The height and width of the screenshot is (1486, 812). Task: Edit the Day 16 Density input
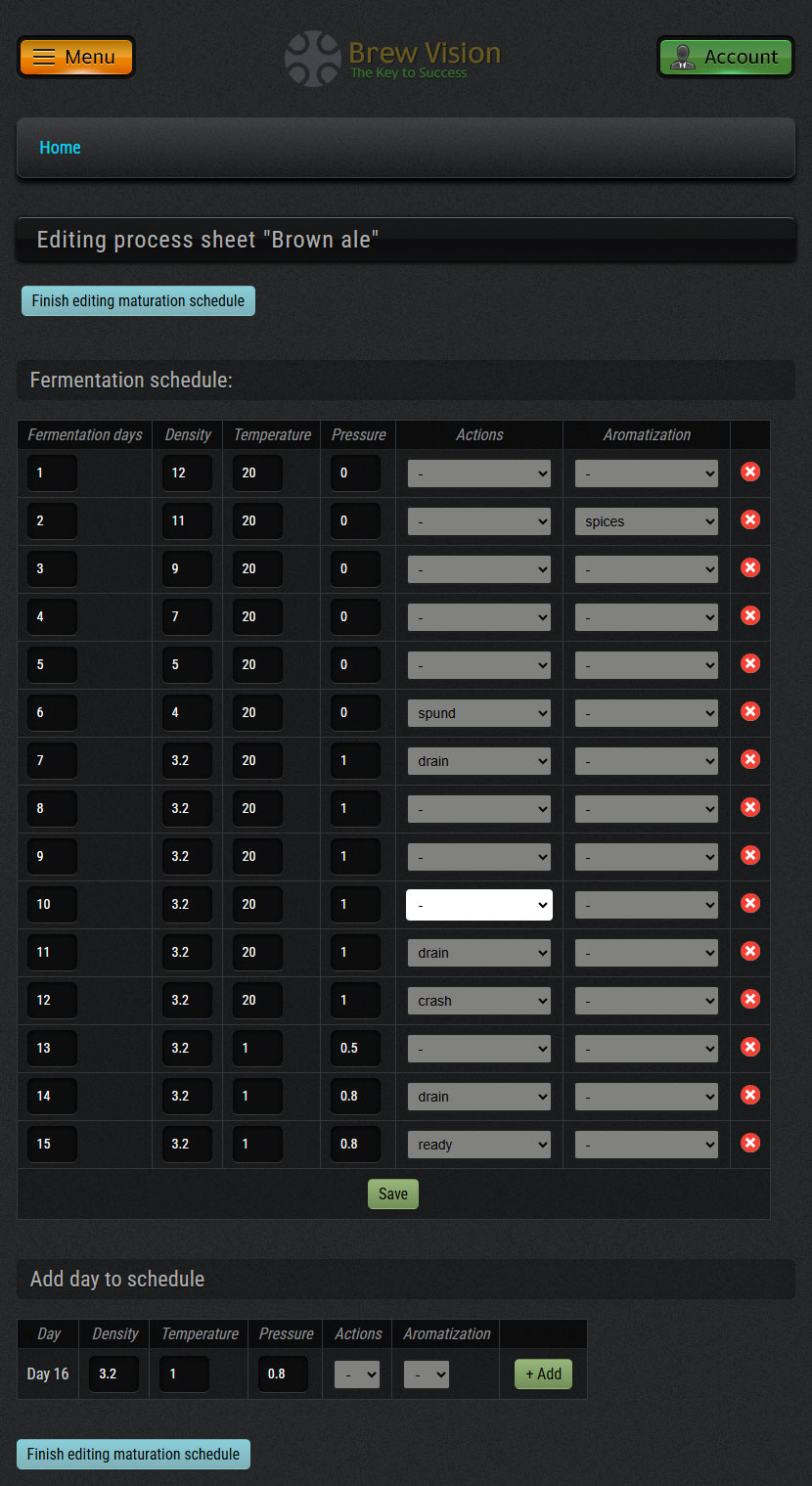(113, 1374)
